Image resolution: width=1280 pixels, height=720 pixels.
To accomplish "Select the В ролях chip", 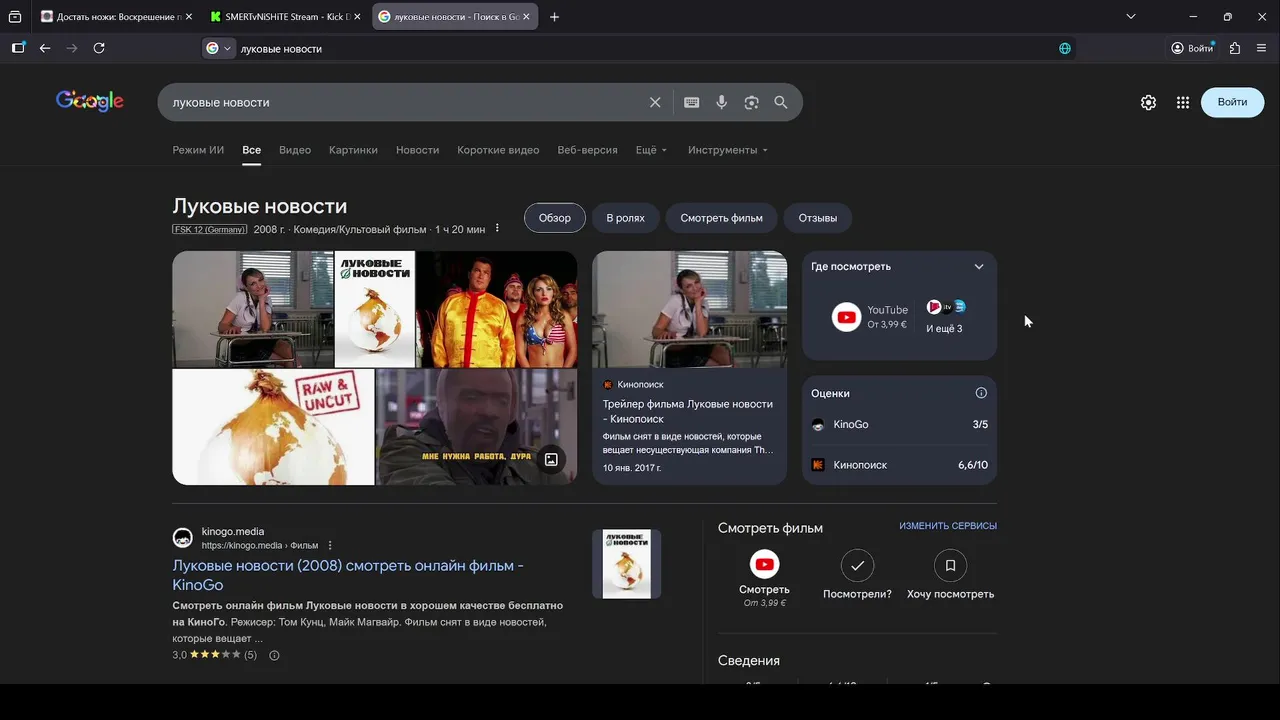I will click(x=625, y=218).
